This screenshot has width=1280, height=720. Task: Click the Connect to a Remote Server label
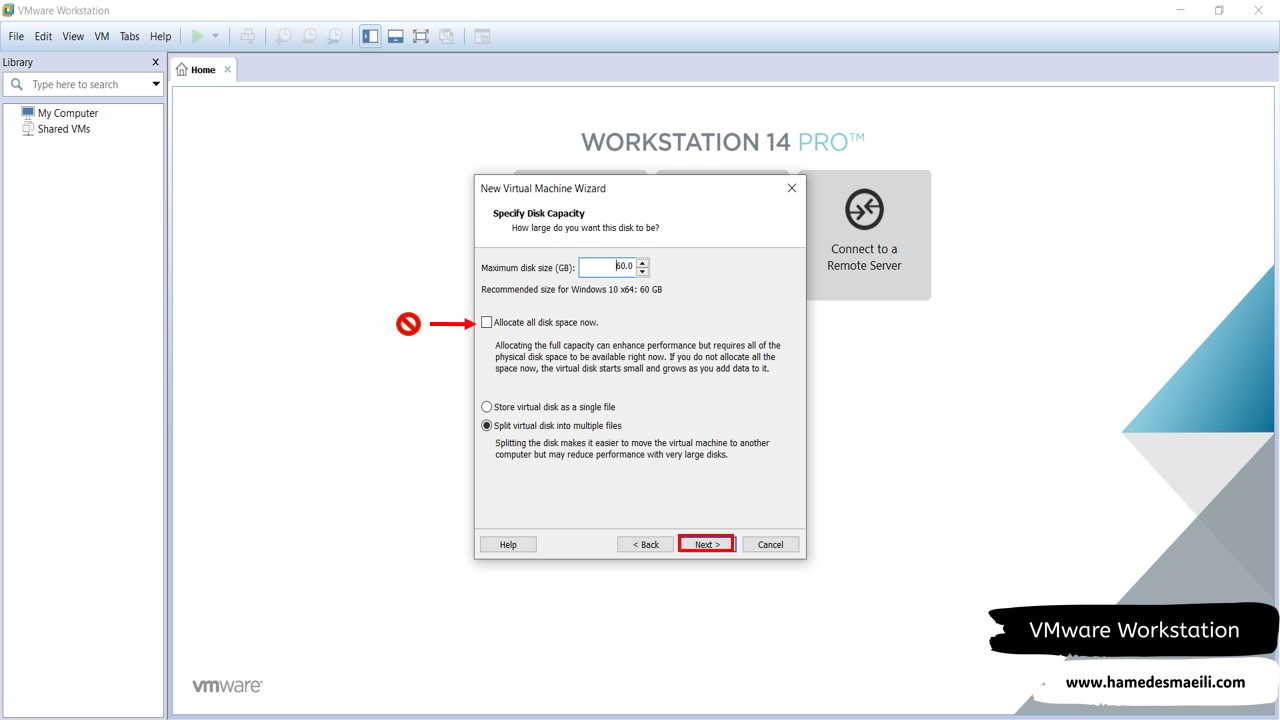864,257
